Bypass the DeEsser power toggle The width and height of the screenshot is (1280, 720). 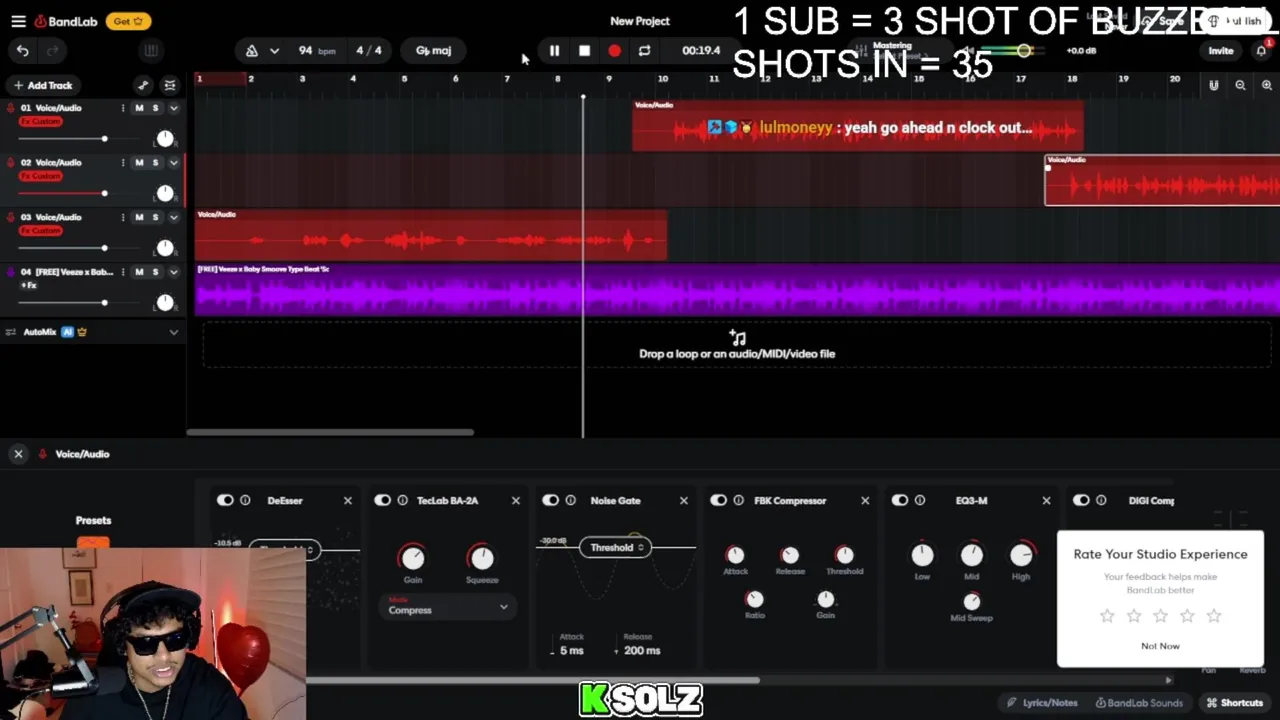[225, 500]
